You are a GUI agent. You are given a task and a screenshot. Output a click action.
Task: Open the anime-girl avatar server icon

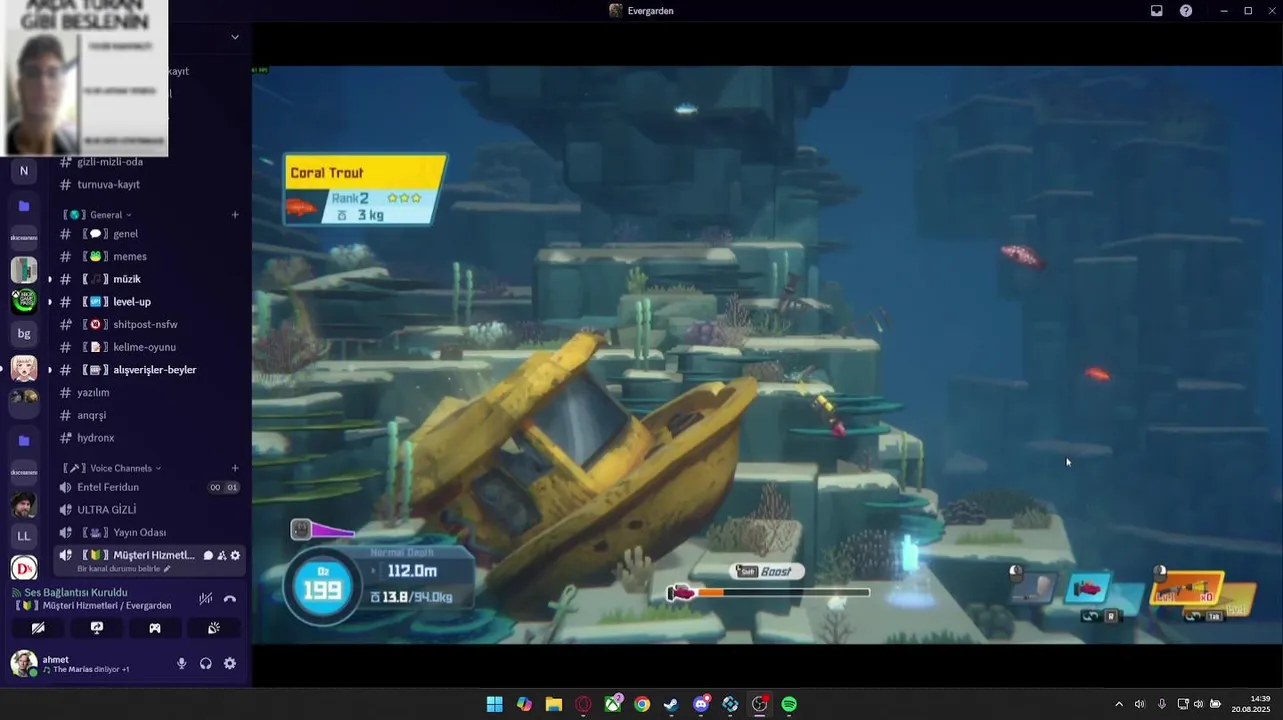24,368
